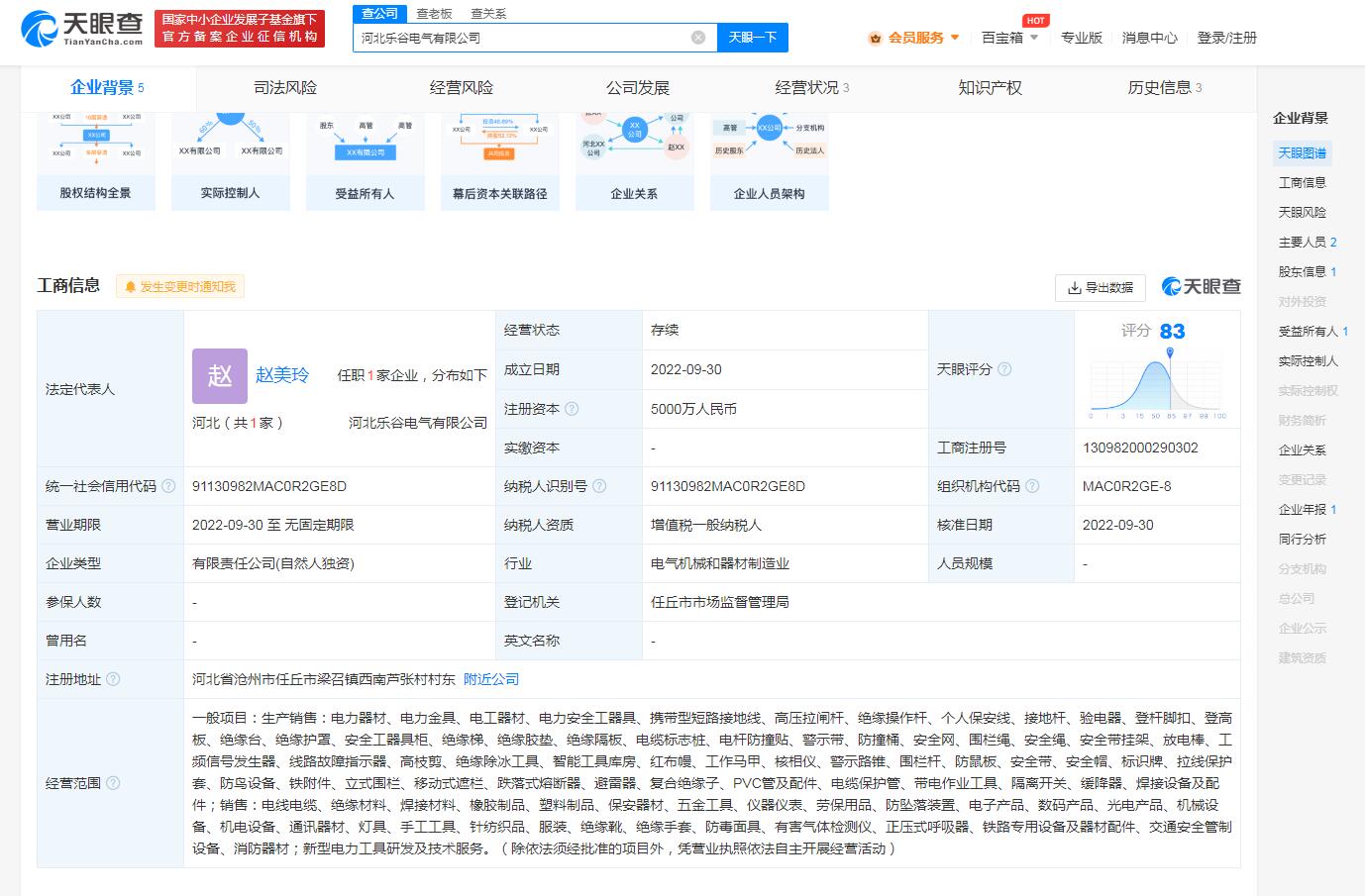The image size is (1365, 896).
Task: Switch to the 查公司 search tab
Action: point(379,14)
